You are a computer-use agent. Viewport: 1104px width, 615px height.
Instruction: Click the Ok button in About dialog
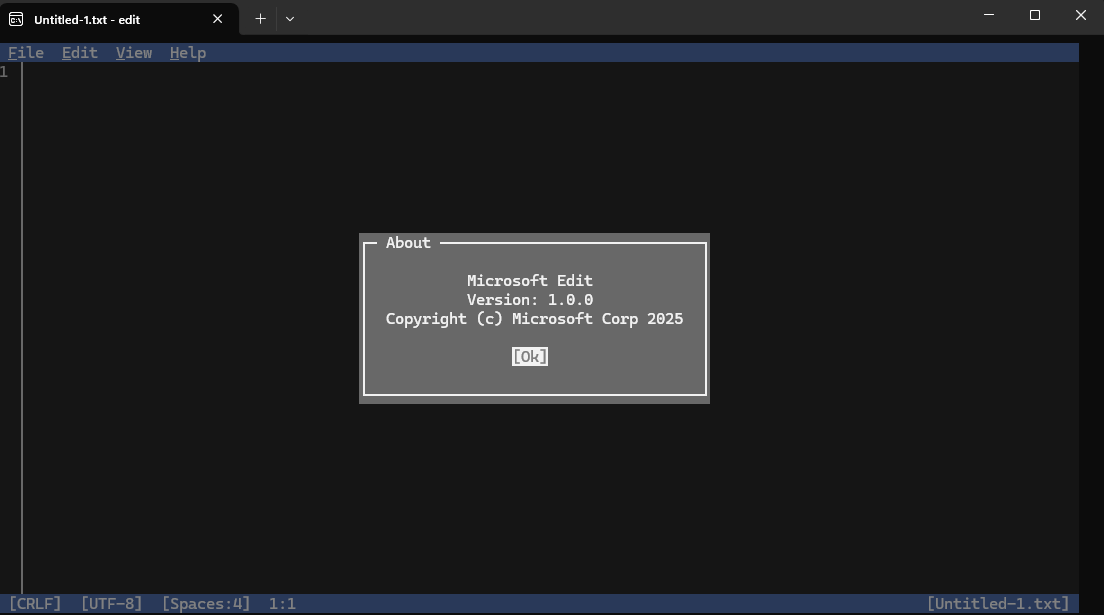(529, 356)
